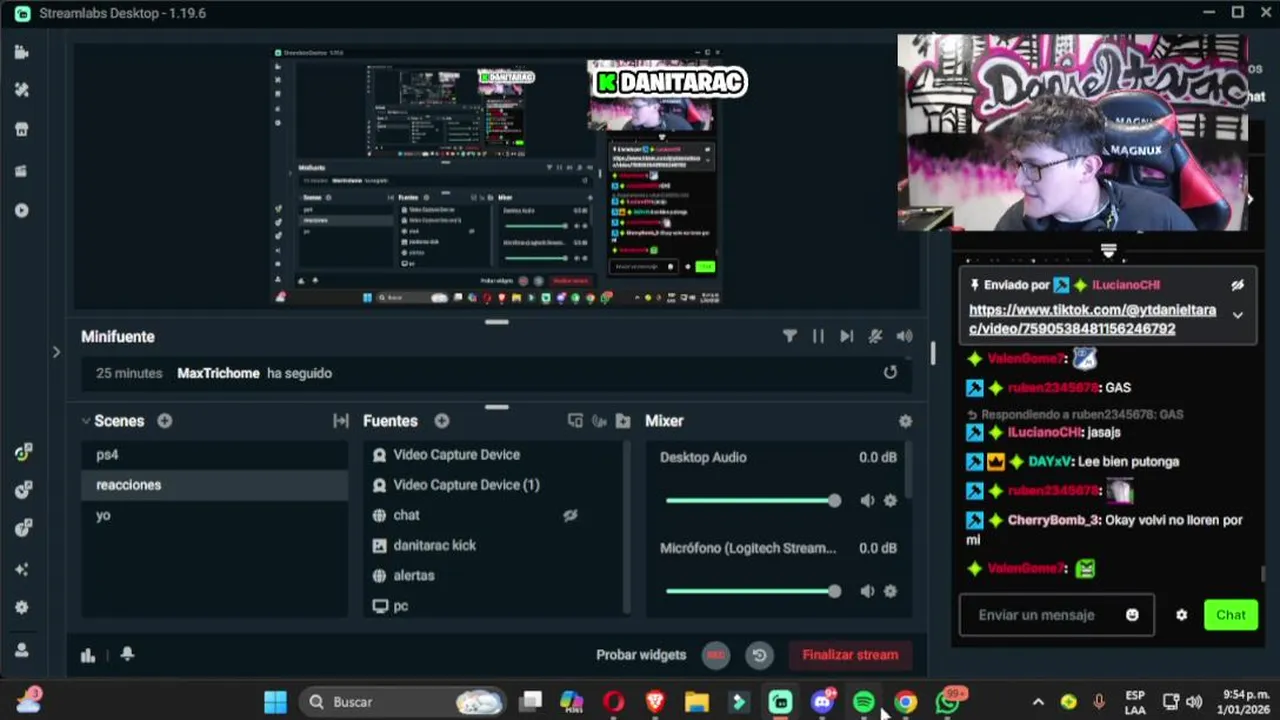1280x720 pixels.
Task: Open Google Chrome from the taskbar
Action: pos(905,702)
